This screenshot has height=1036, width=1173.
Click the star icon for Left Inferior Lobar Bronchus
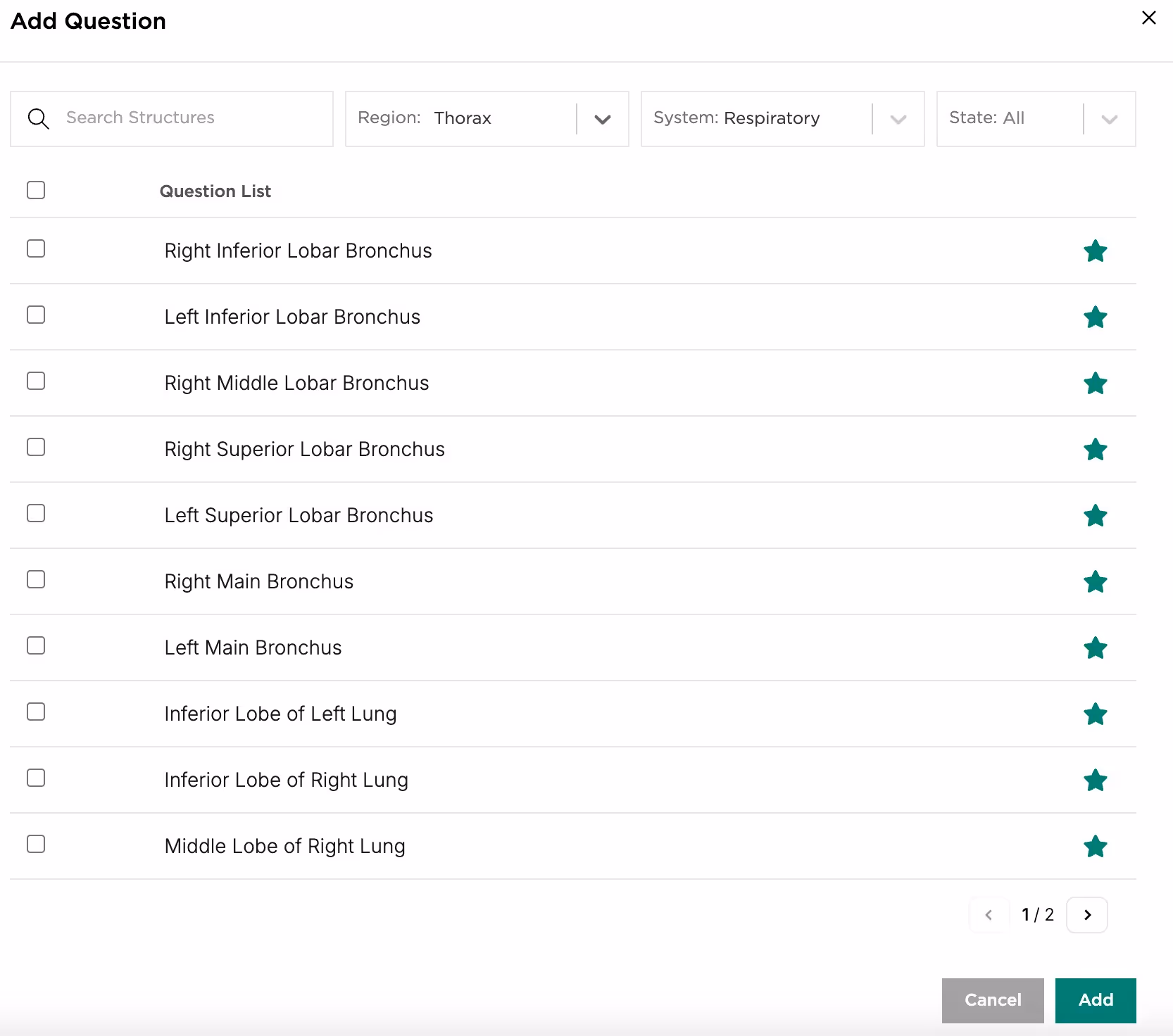pyautogui.click(x=1096, y=317)
